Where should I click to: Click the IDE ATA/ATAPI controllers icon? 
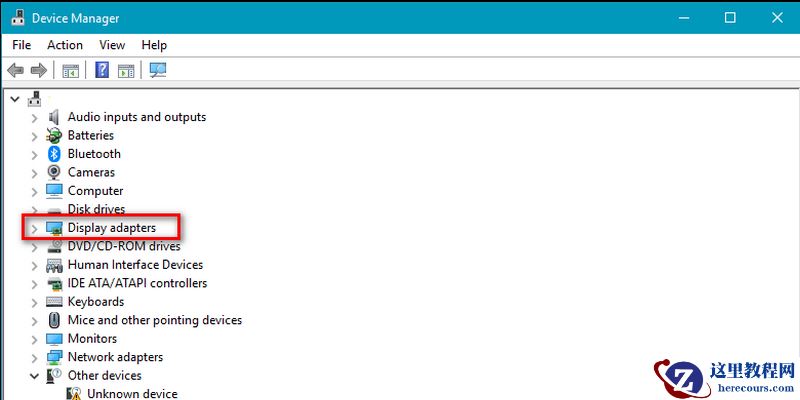click(x=54, y=283)
